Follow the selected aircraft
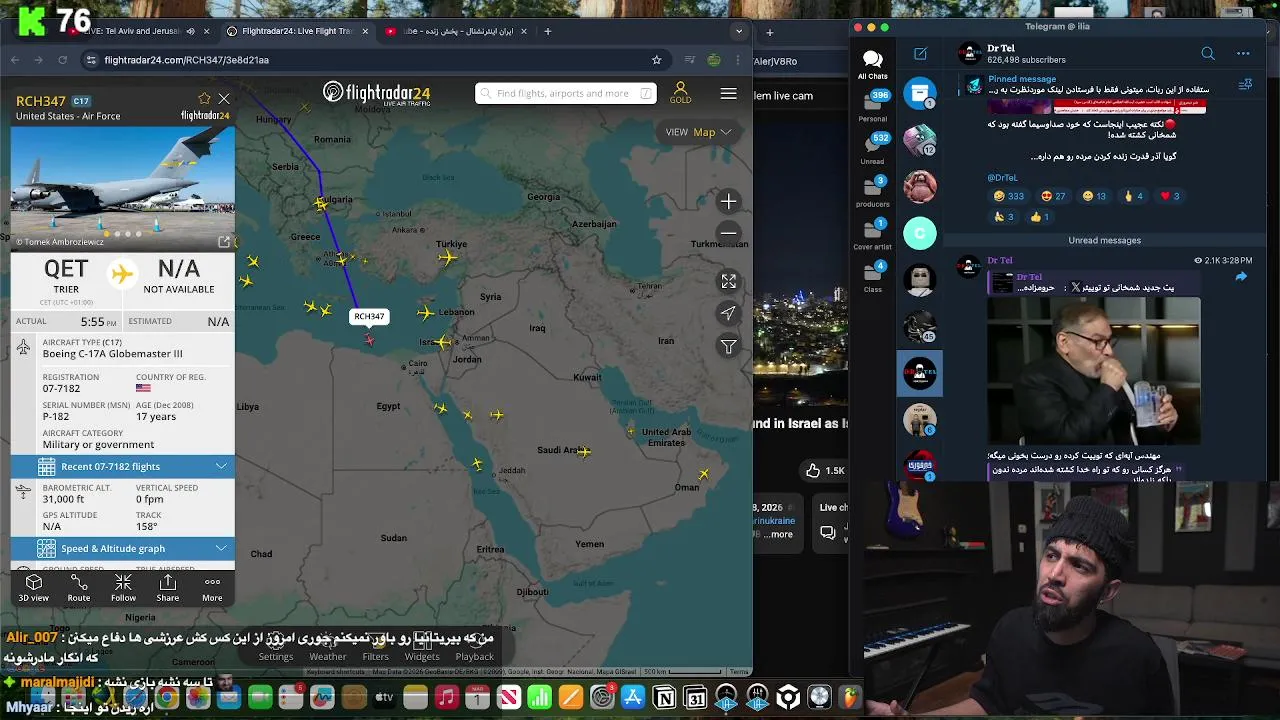This screenshot has height=720, width=1280. pyautogui.click(x=123, y=587)
